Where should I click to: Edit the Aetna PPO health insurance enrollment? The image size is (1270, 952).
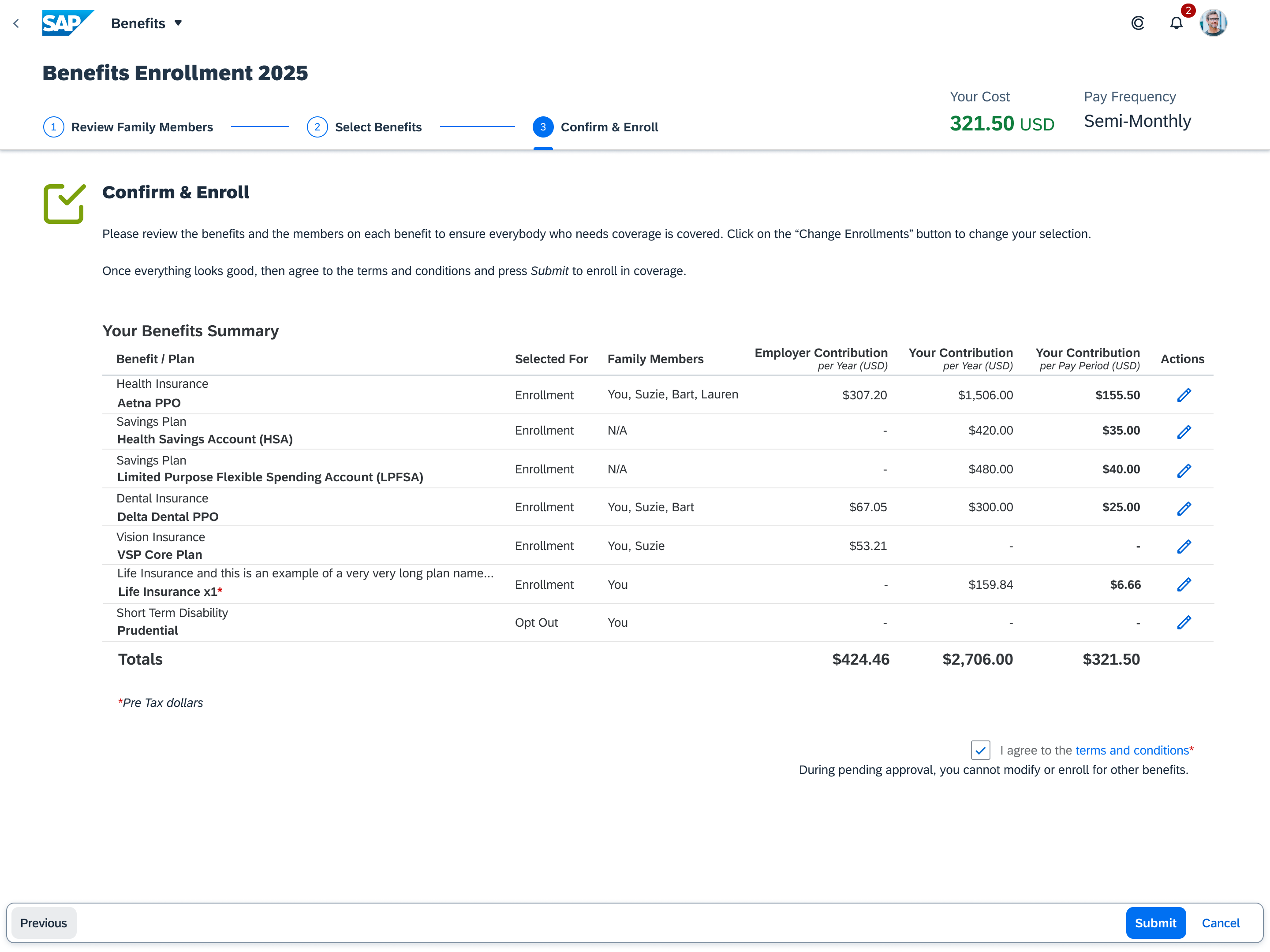point(1184,395)
